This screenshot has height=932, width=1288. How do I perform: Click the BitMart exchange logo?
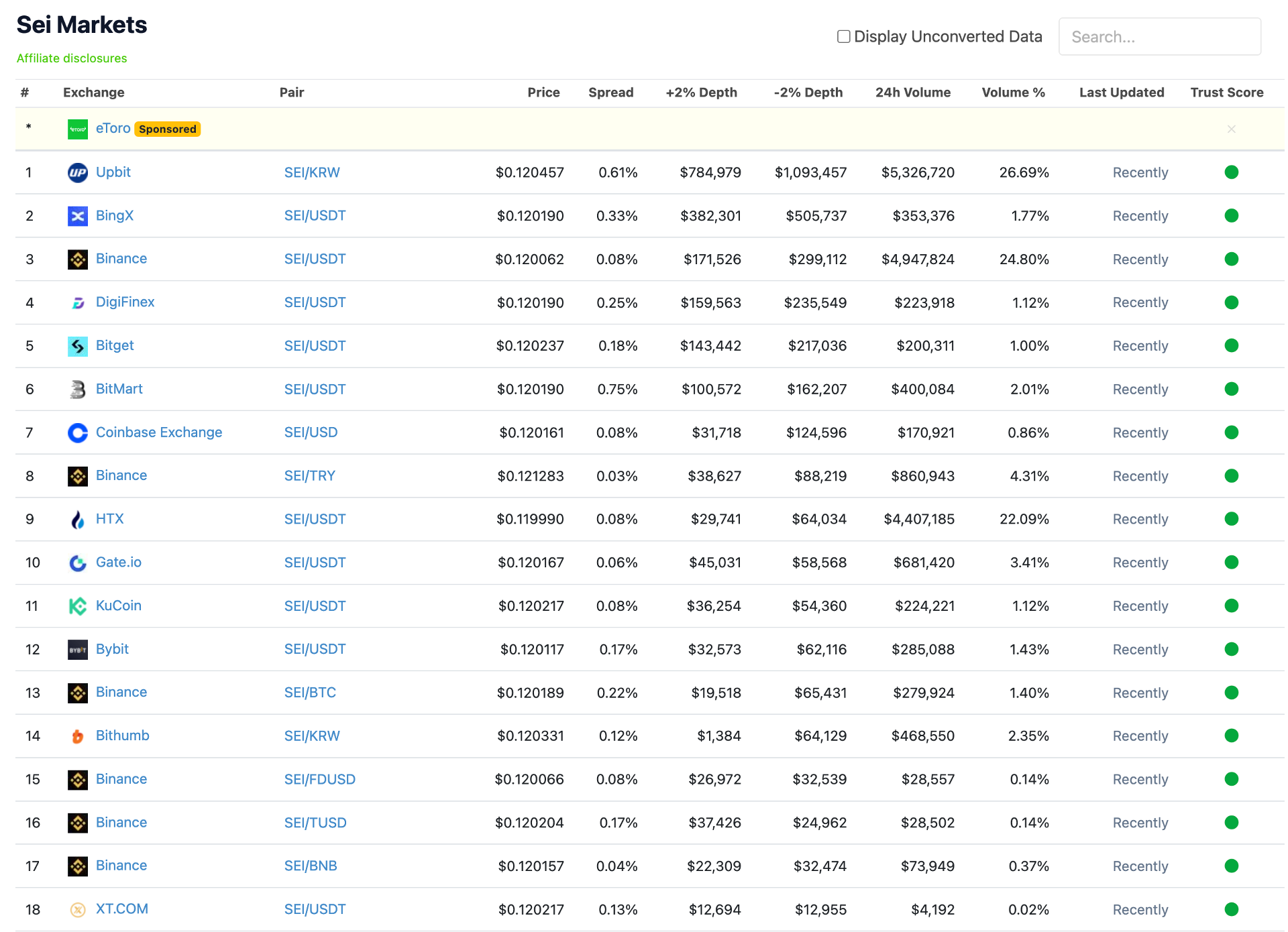tap(78, 390)
